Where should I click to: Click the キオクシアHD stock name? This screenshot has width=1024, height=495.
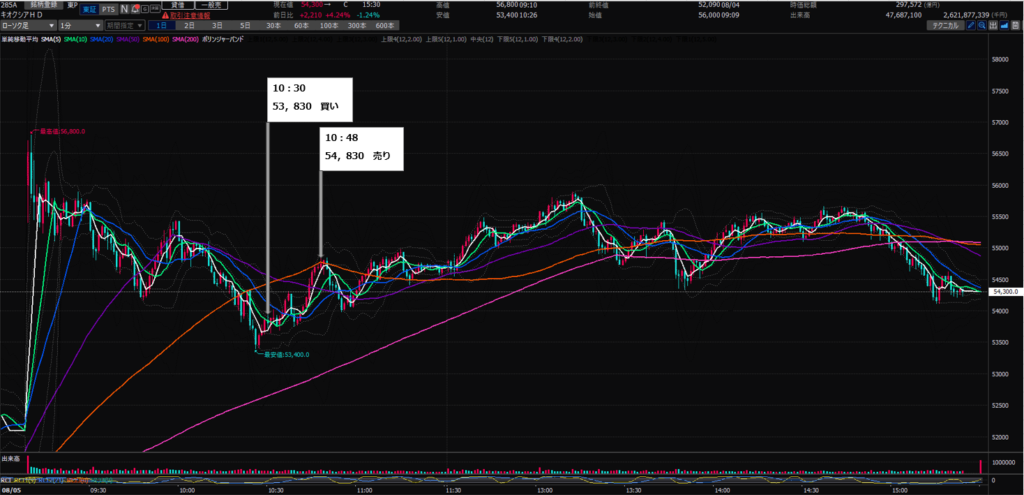22,15
